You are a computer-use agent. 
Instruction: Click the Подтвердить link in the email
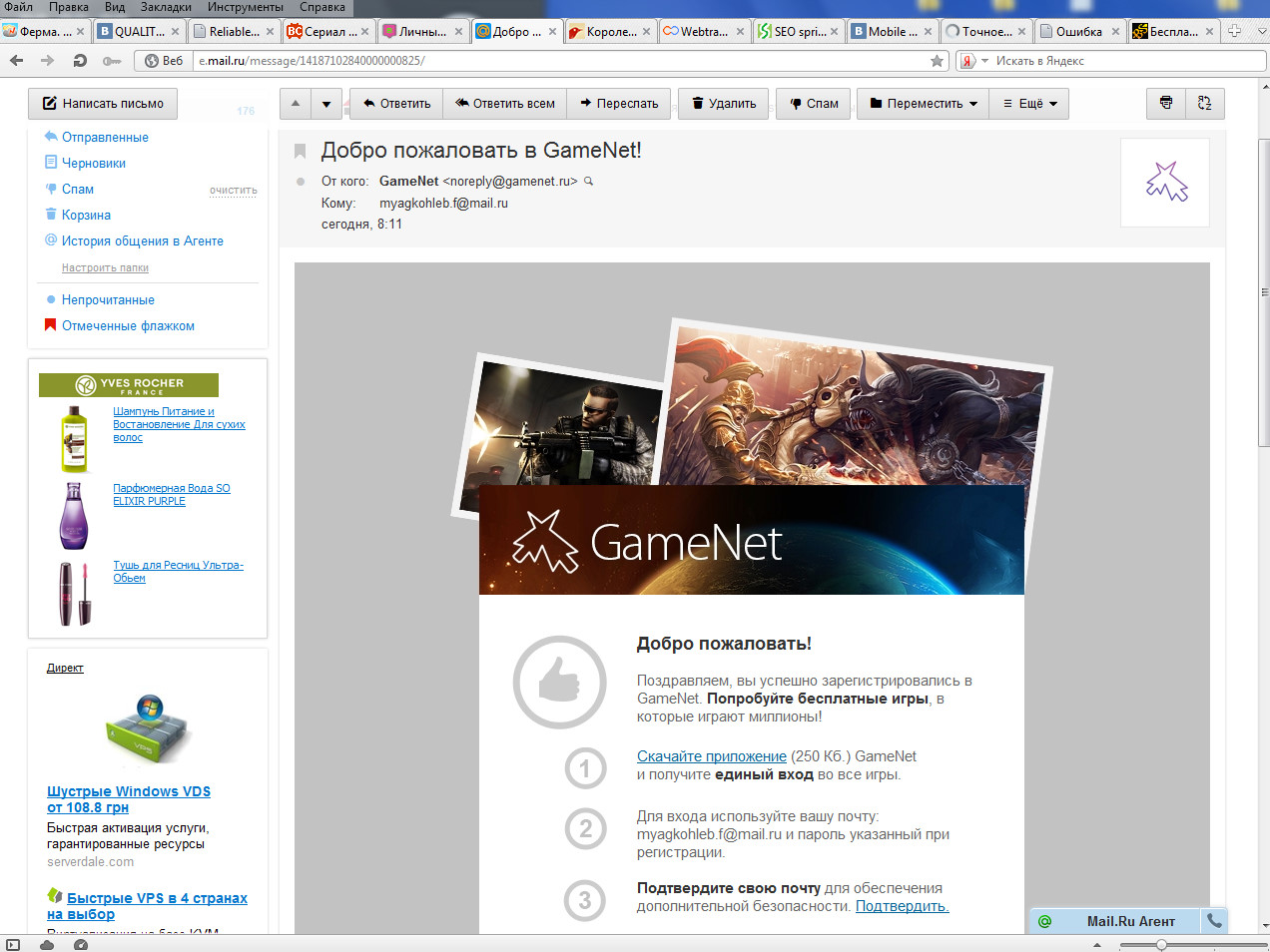(x=902, y=906)
